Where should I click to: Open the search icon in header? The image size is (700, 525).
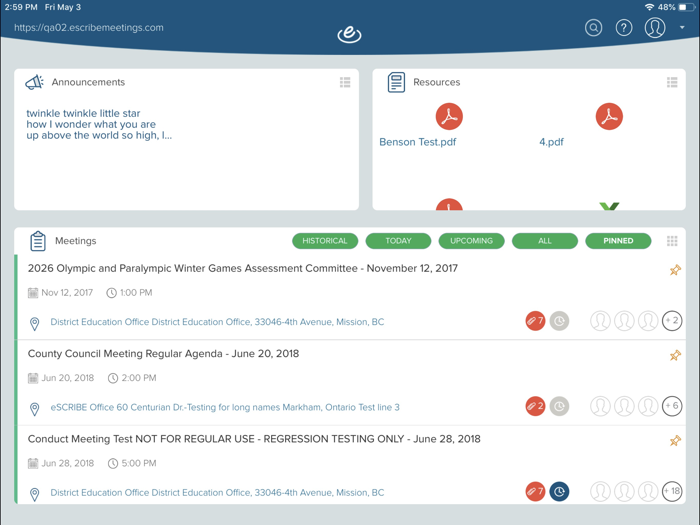coord(593,28)
